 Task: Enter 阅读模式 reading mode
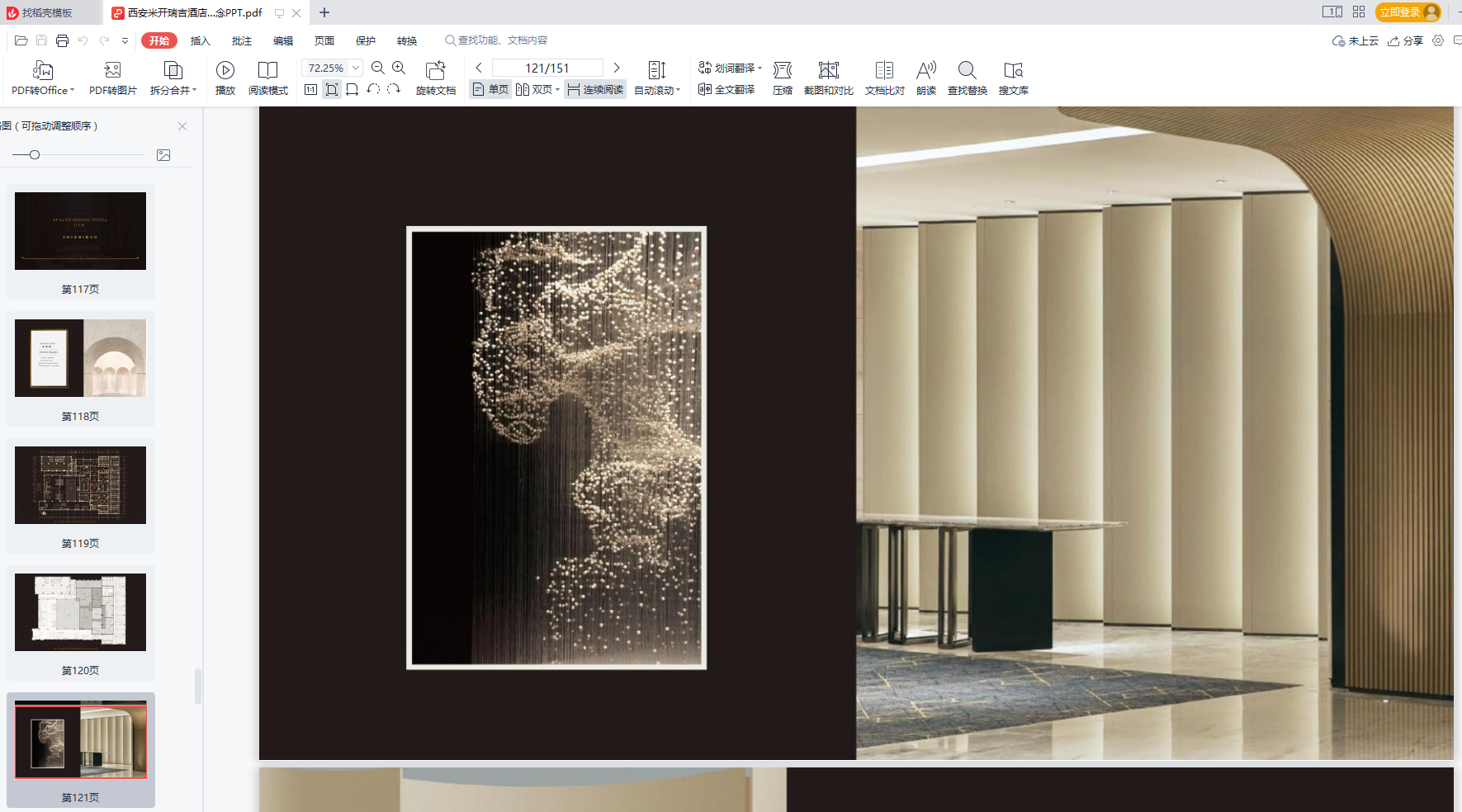[x=268, y=78]
